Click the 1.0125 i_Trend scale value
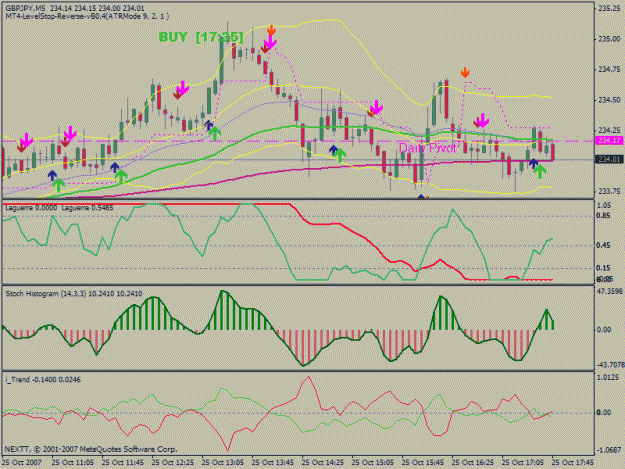The height and width of the screenshot is (469, 625). tap(608, 377)
